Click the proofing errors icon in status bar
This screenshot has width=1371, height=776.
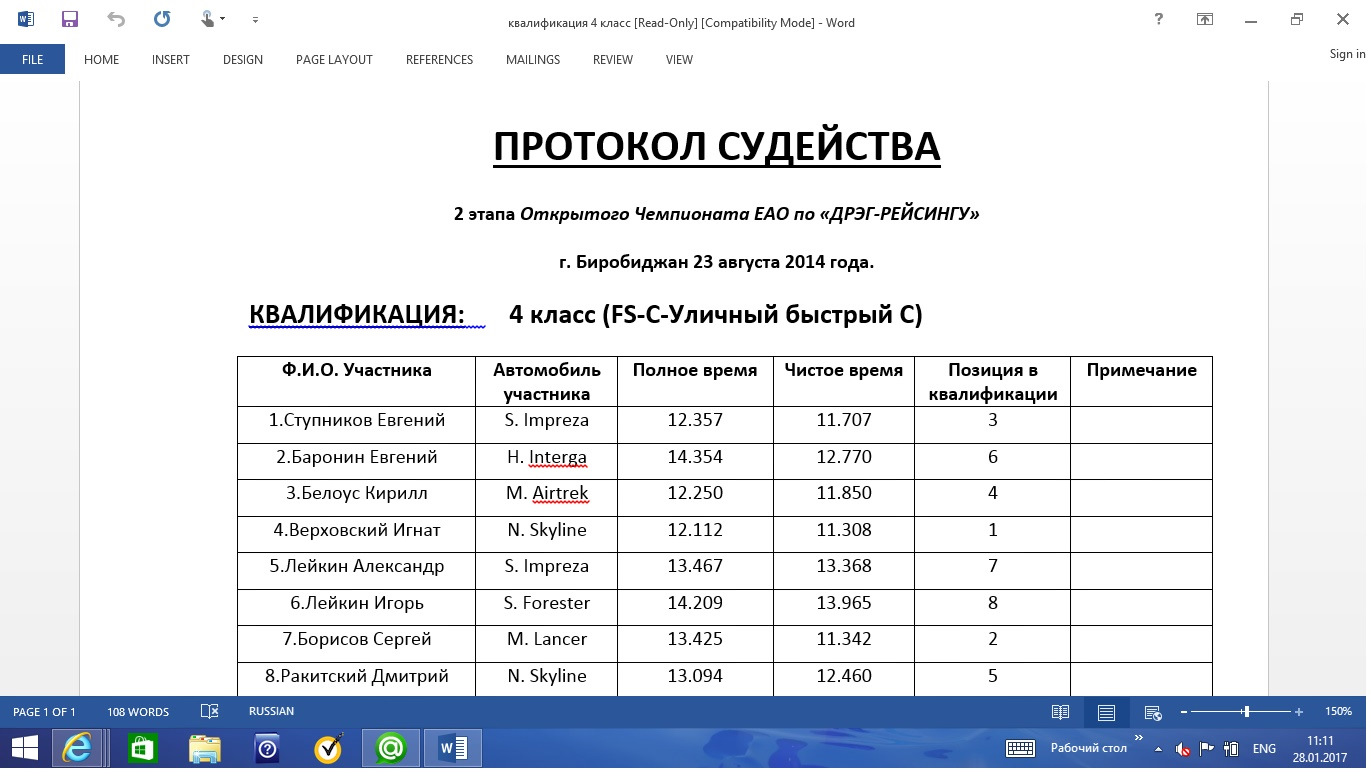point(209,711)
